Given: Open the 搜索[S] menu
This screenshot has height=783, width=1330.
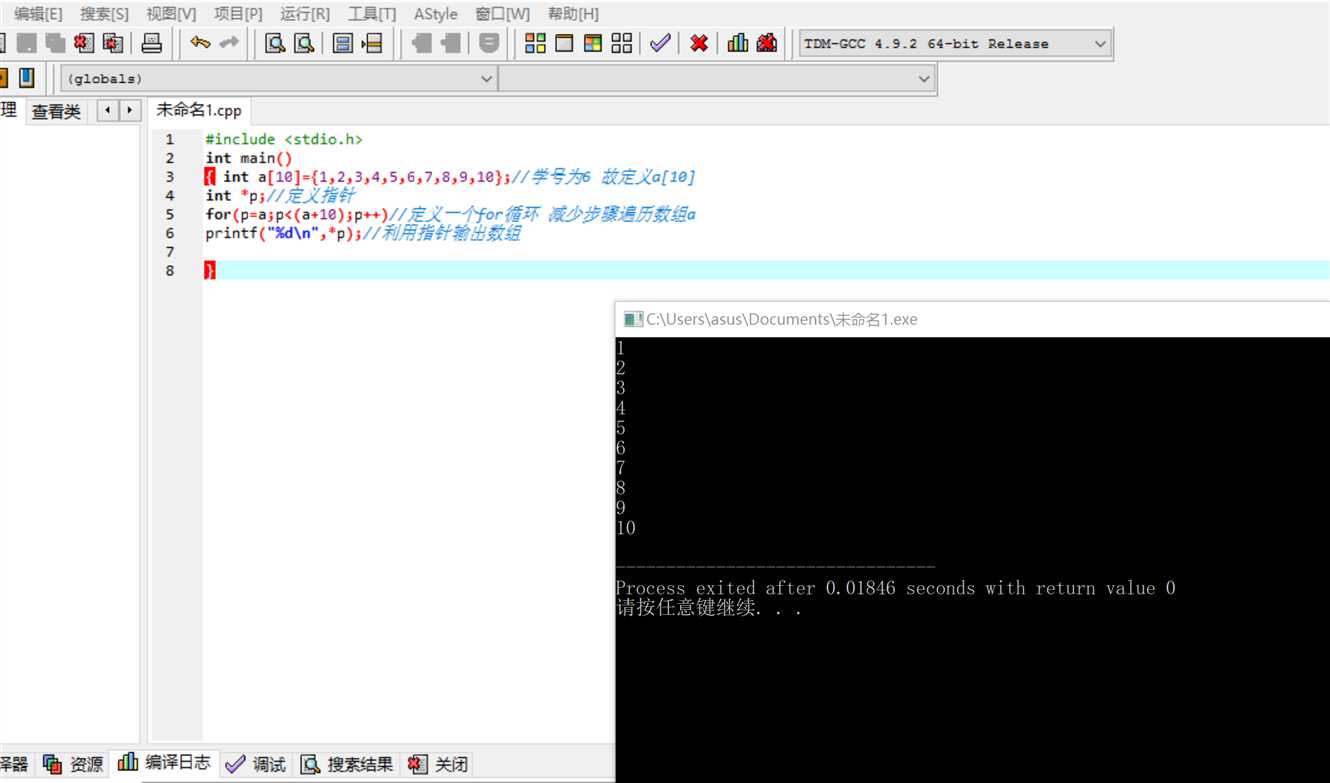Looking at the screenshot, I should coord(104,13).
